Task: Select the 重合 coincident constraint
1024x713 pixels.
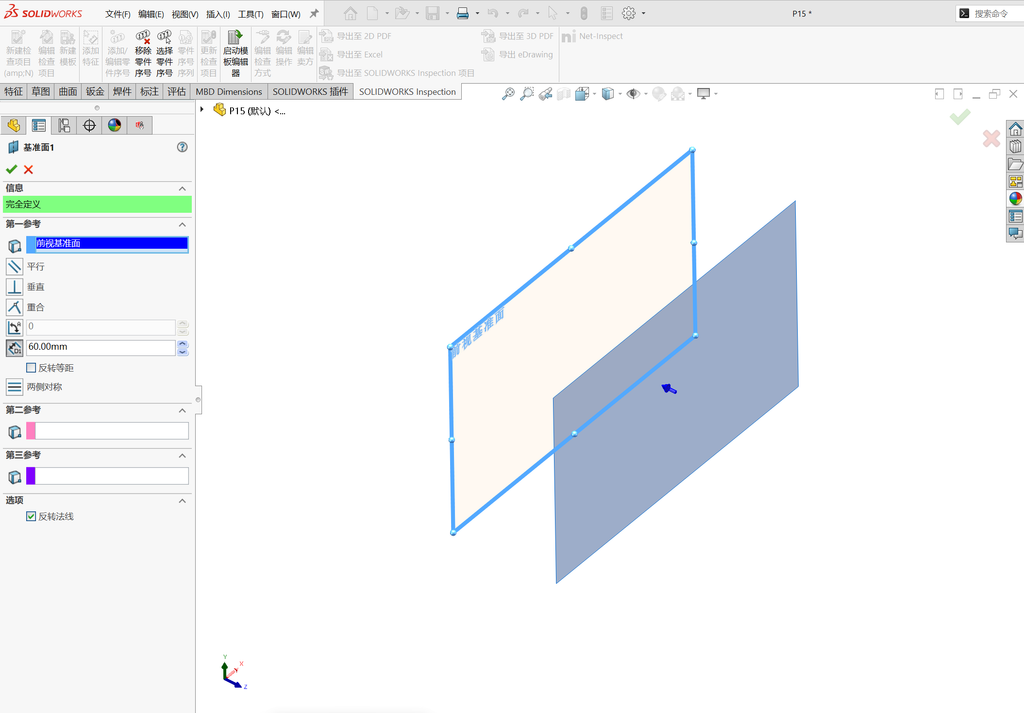Action: point(14,307)
